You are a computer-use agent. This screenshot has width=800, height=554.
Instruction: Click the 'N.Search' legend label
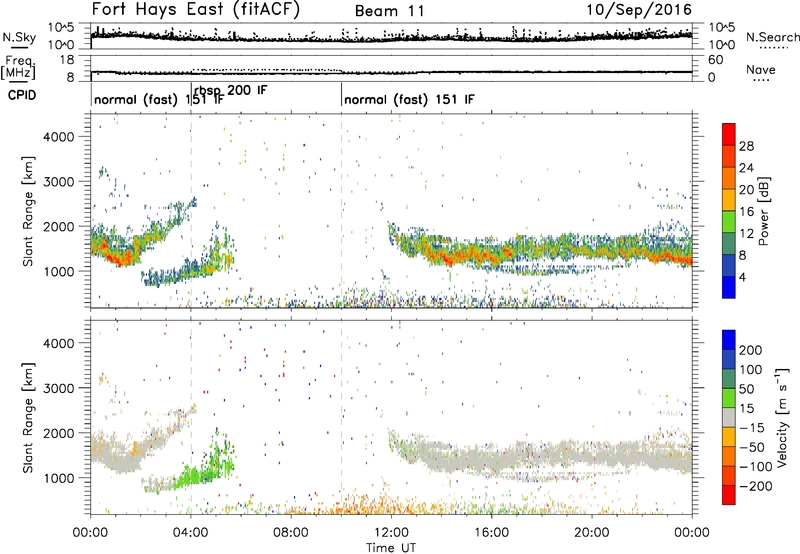click(x=772, y=37)
